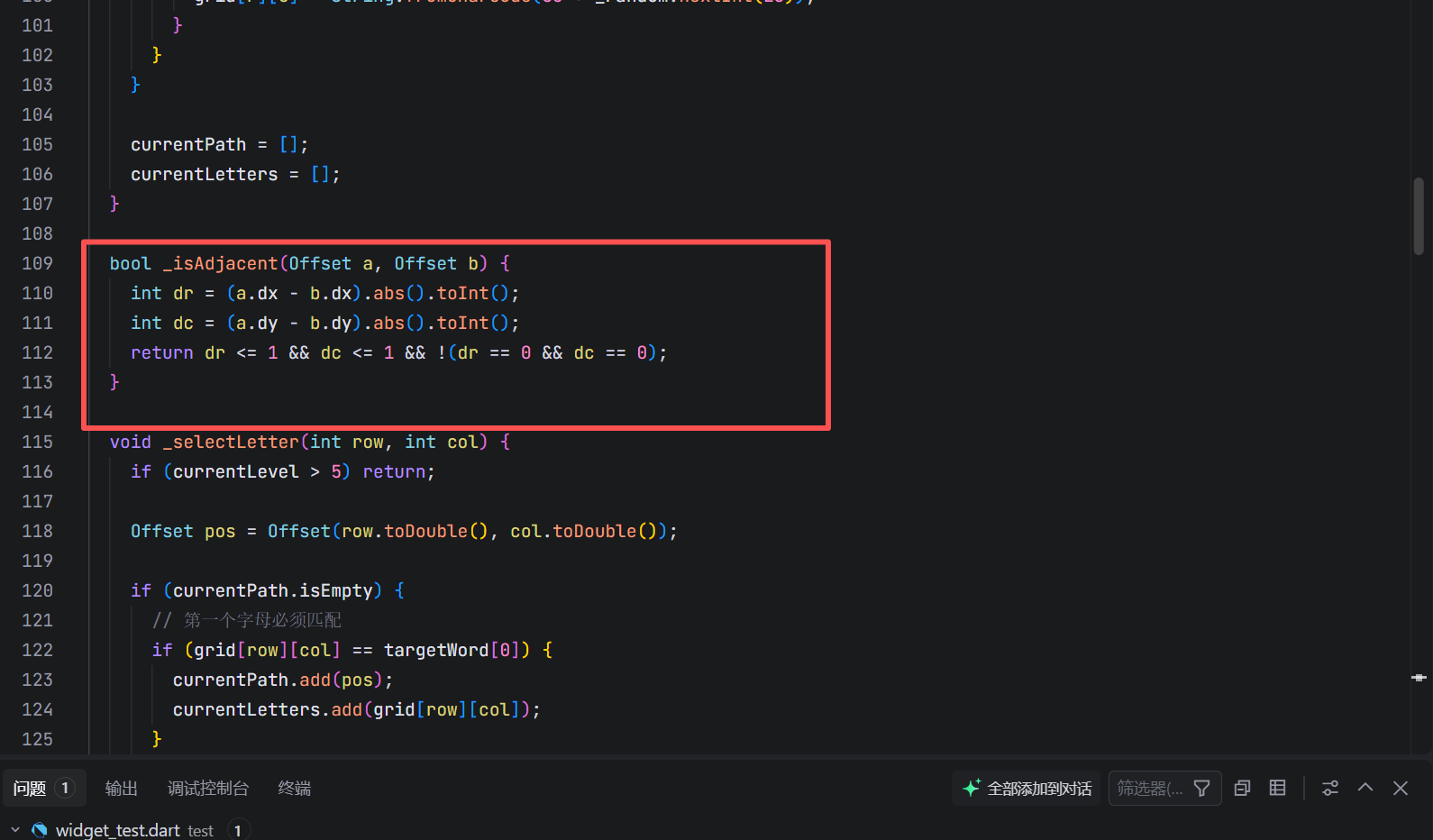1433x840 pixels.
Task: Click currentPath on line 105
Action: [x=188, y=144]
